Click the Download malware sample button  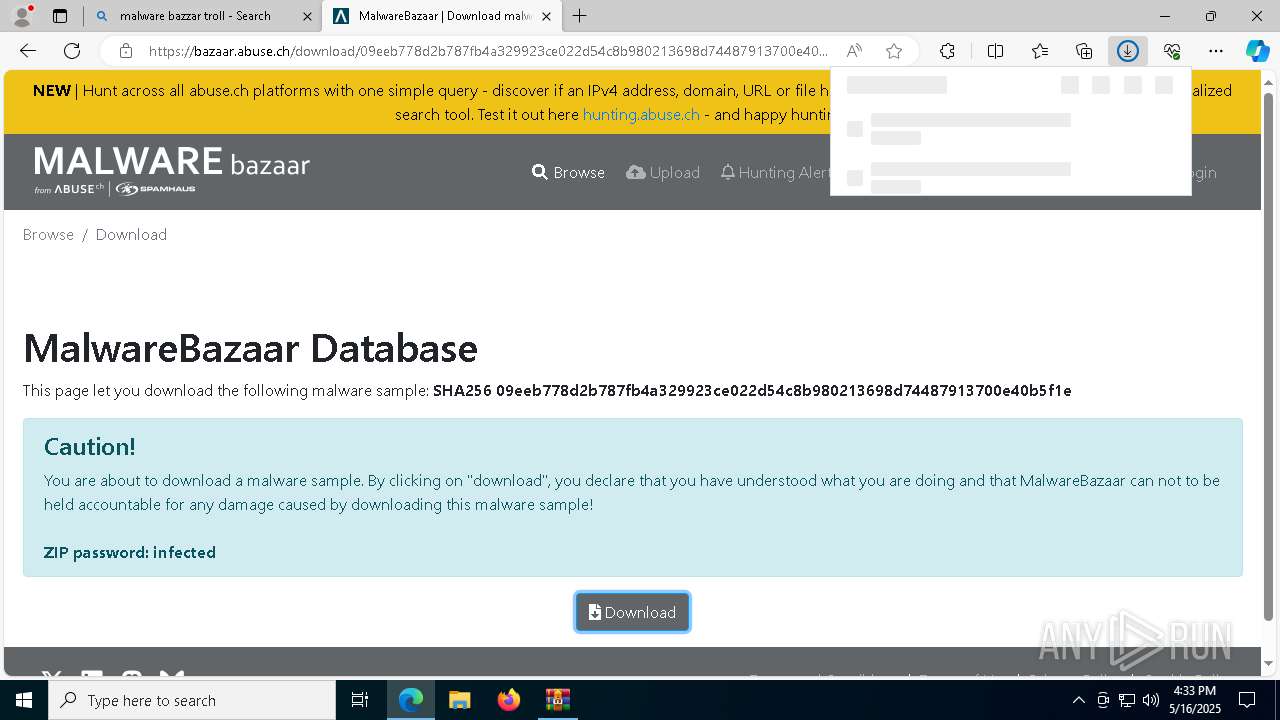[632, 612]
